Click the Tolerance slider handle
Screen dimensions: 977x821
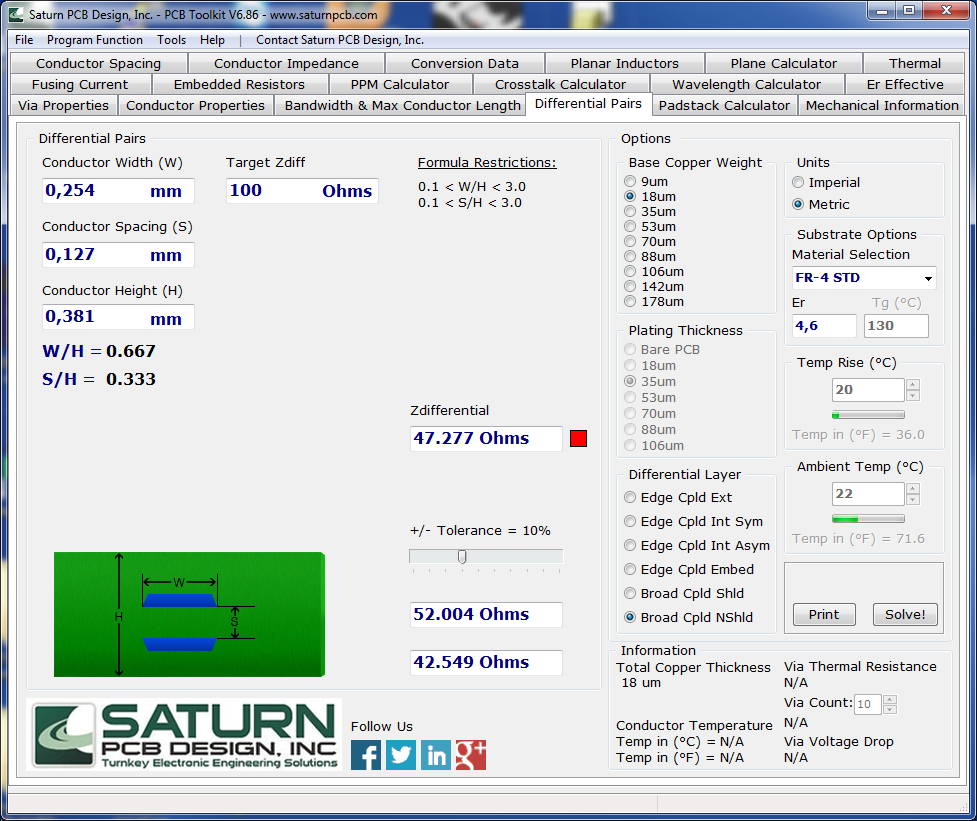[462, 556]
